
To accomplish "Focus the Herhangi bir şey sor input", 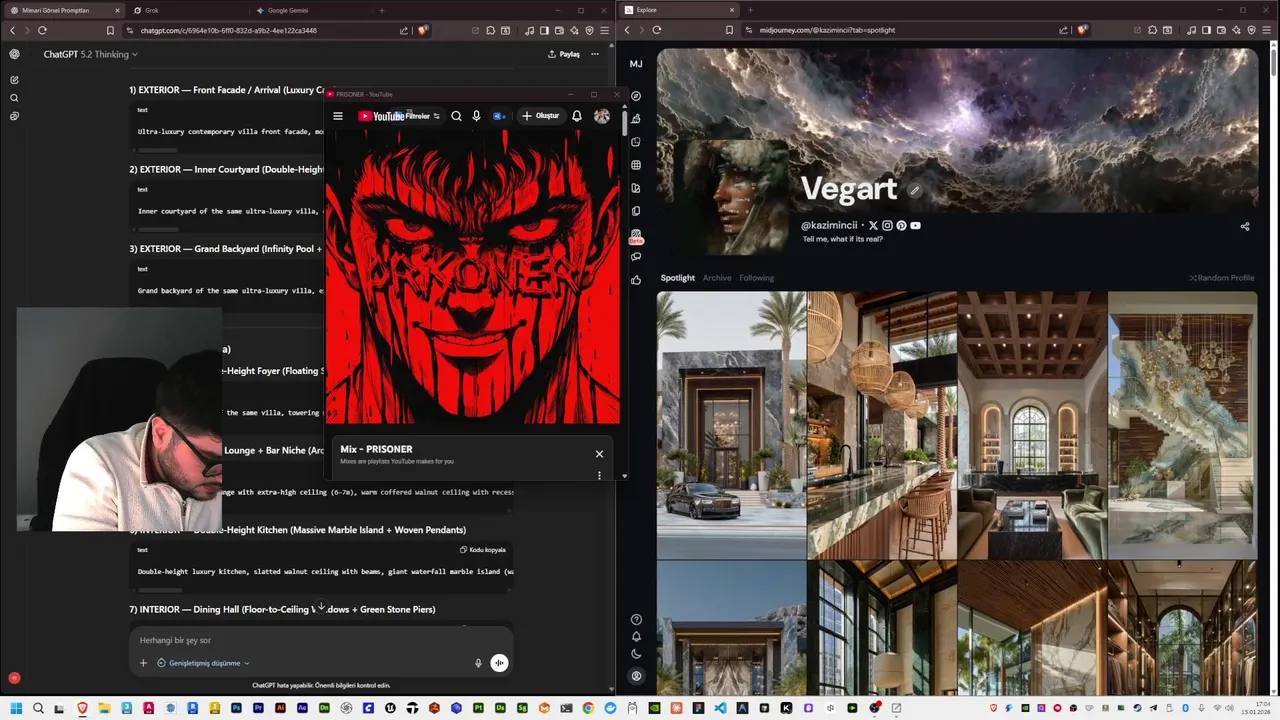I will (x=320, y=640).
